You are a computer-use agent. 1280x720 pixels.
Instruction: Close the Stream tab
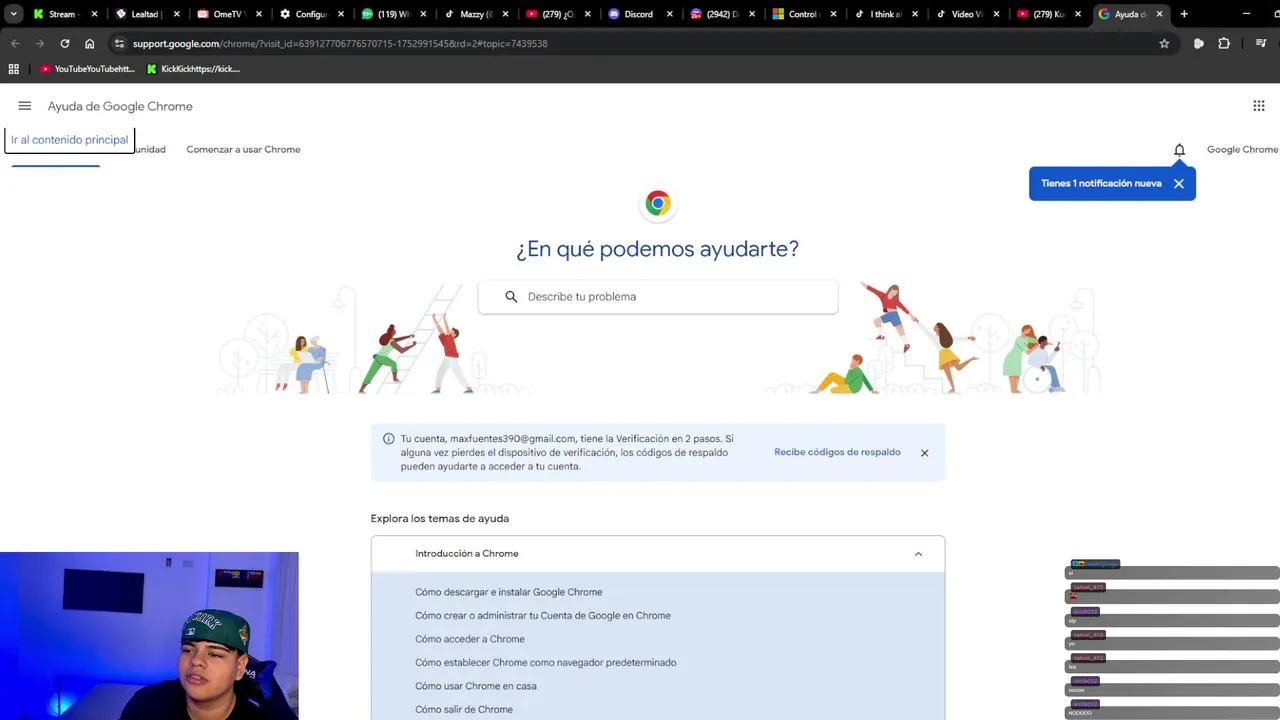[x=95, y=14]
